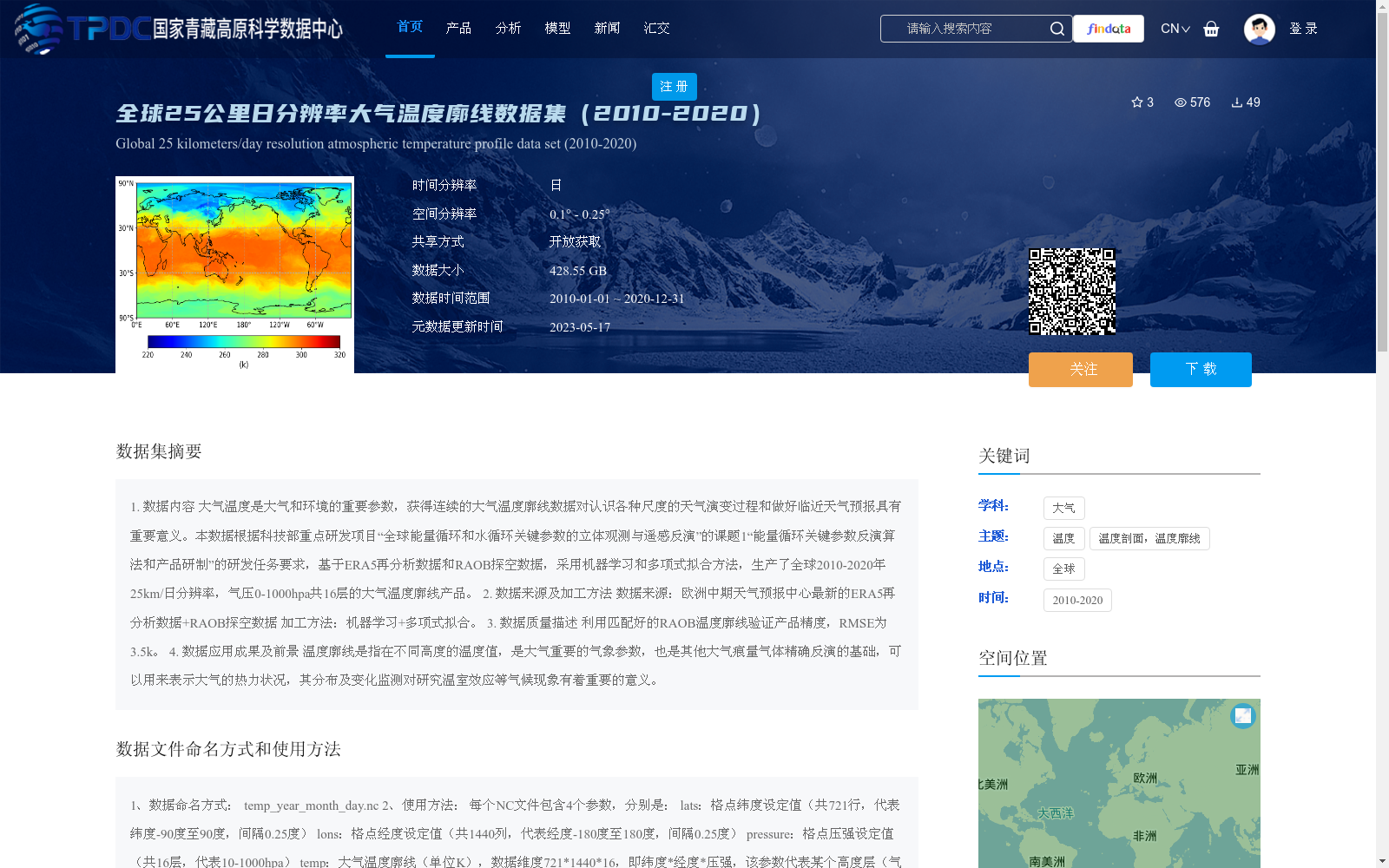Click the orange 关注 follow button
The image size is (1389, 868).
(1081, 370)
